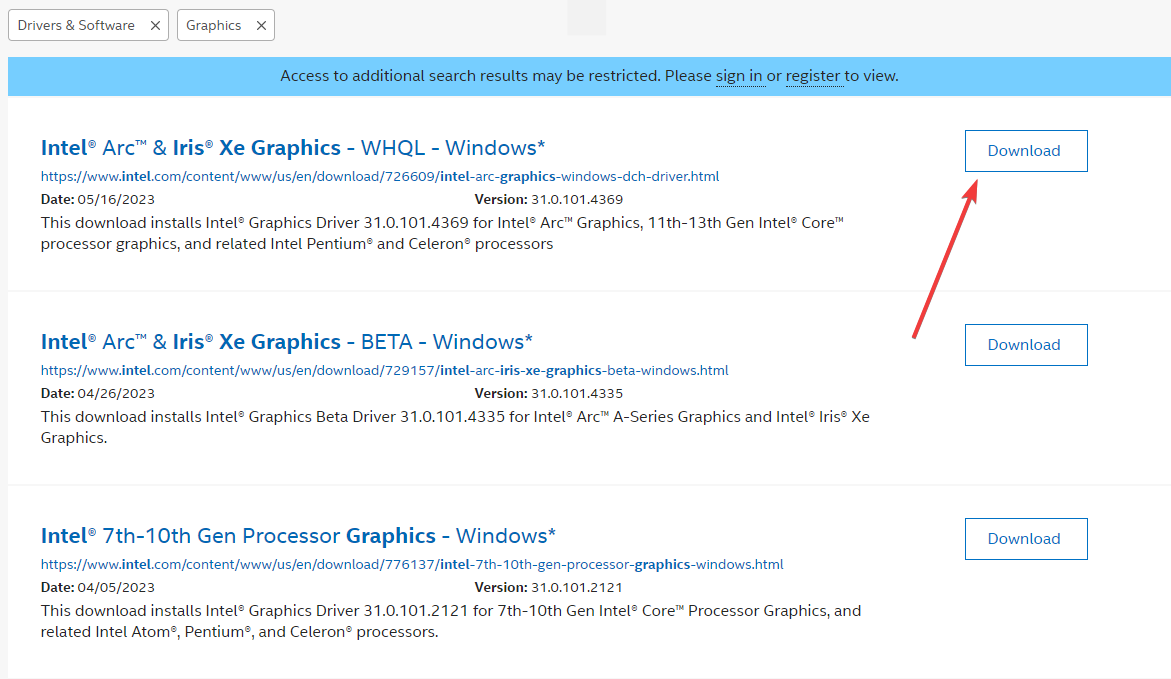Download the 7th-10th Gen graphics driver
Screen dimensions: 1171x679
click(x=1025, y=538)
